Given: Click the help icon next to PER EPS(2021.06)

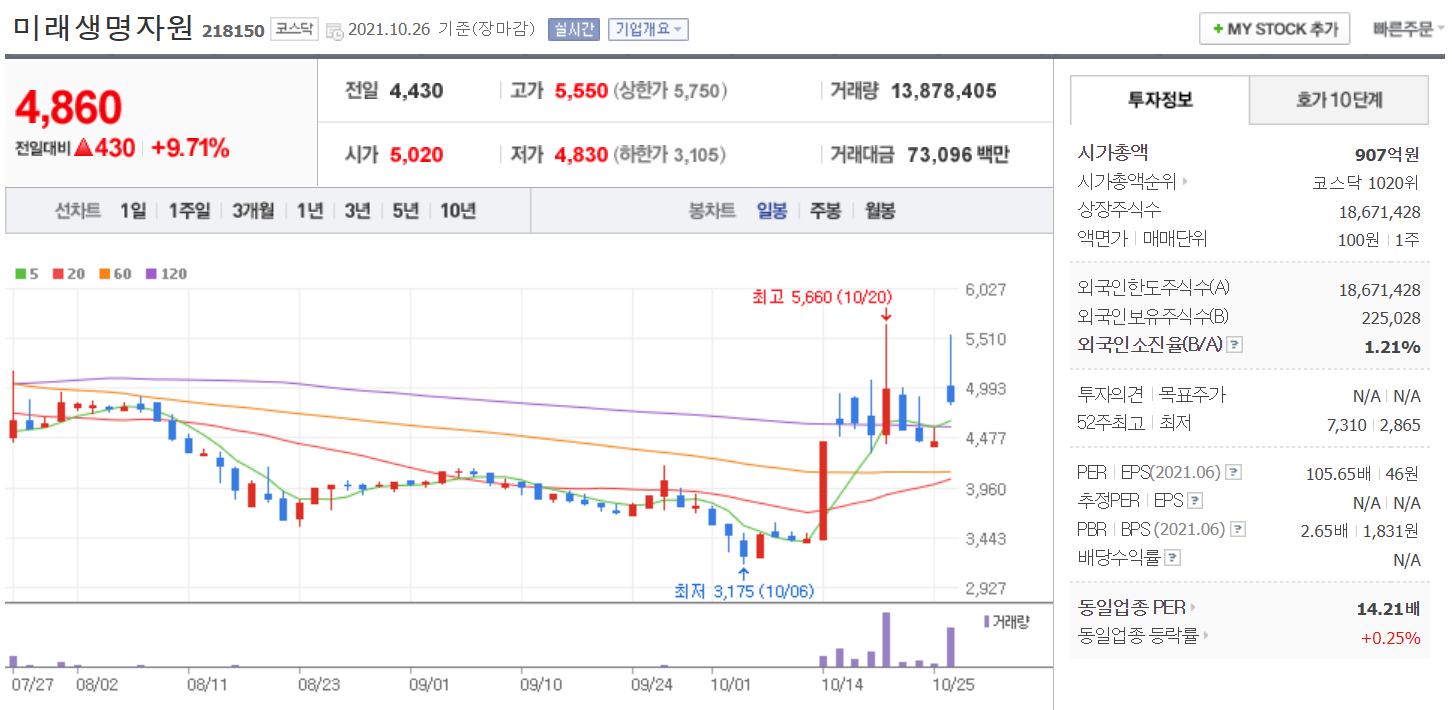Looking at the screenshot, I should pos(1234,472).
